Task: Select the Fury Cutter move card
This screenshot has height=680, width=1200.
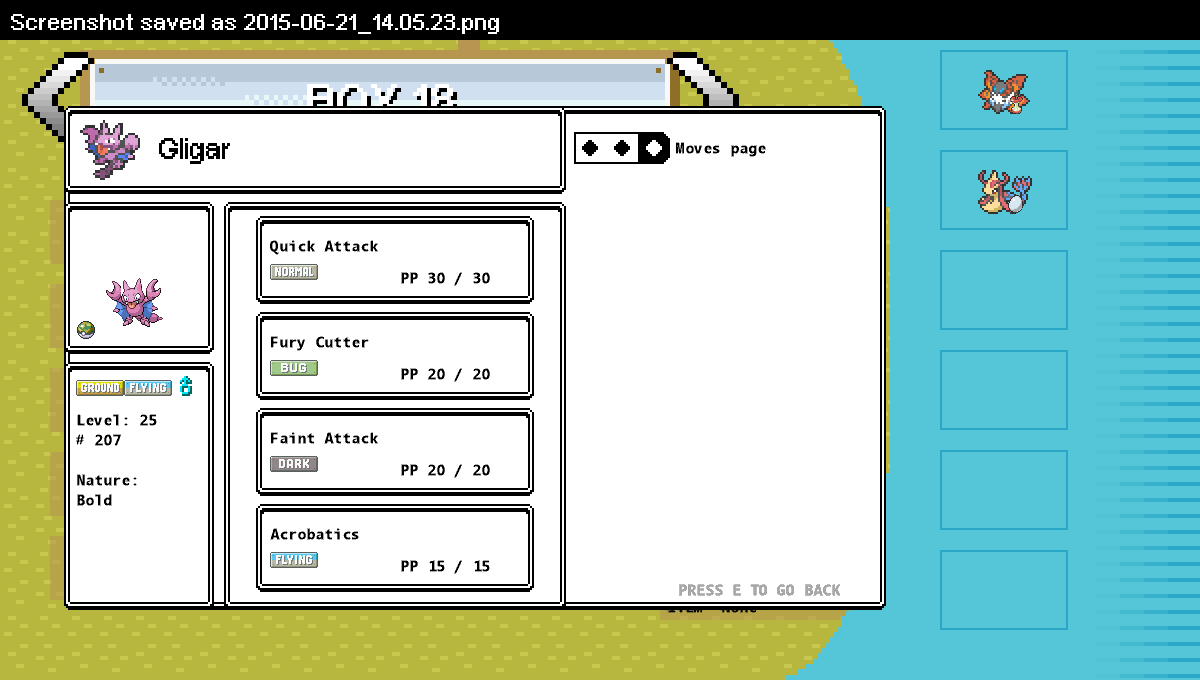Action: (x=395, y=356)
